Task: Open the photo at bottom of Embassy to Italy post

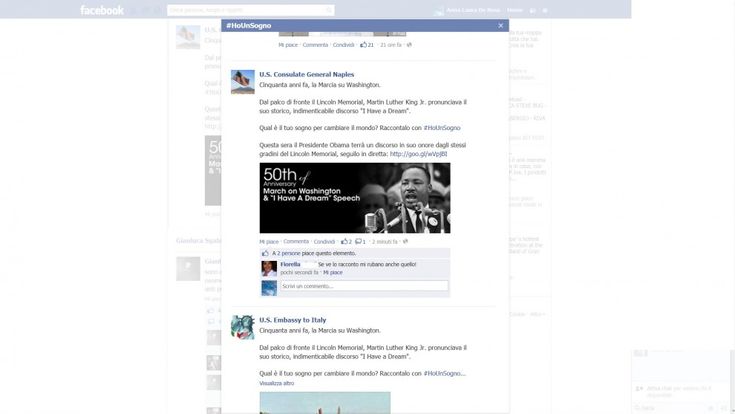Action: 325,403
